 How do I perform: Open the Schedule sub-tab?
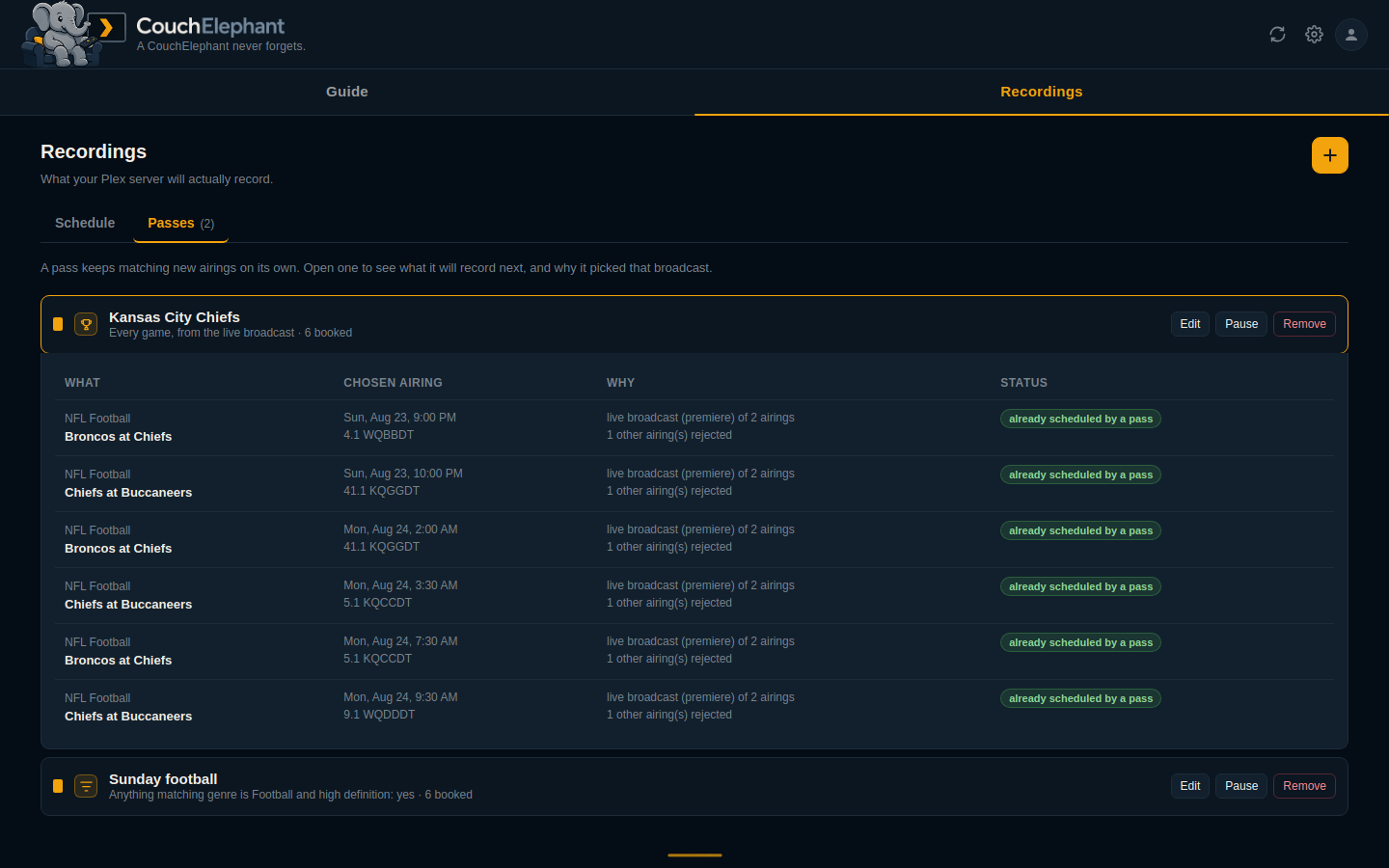[85, 223]
